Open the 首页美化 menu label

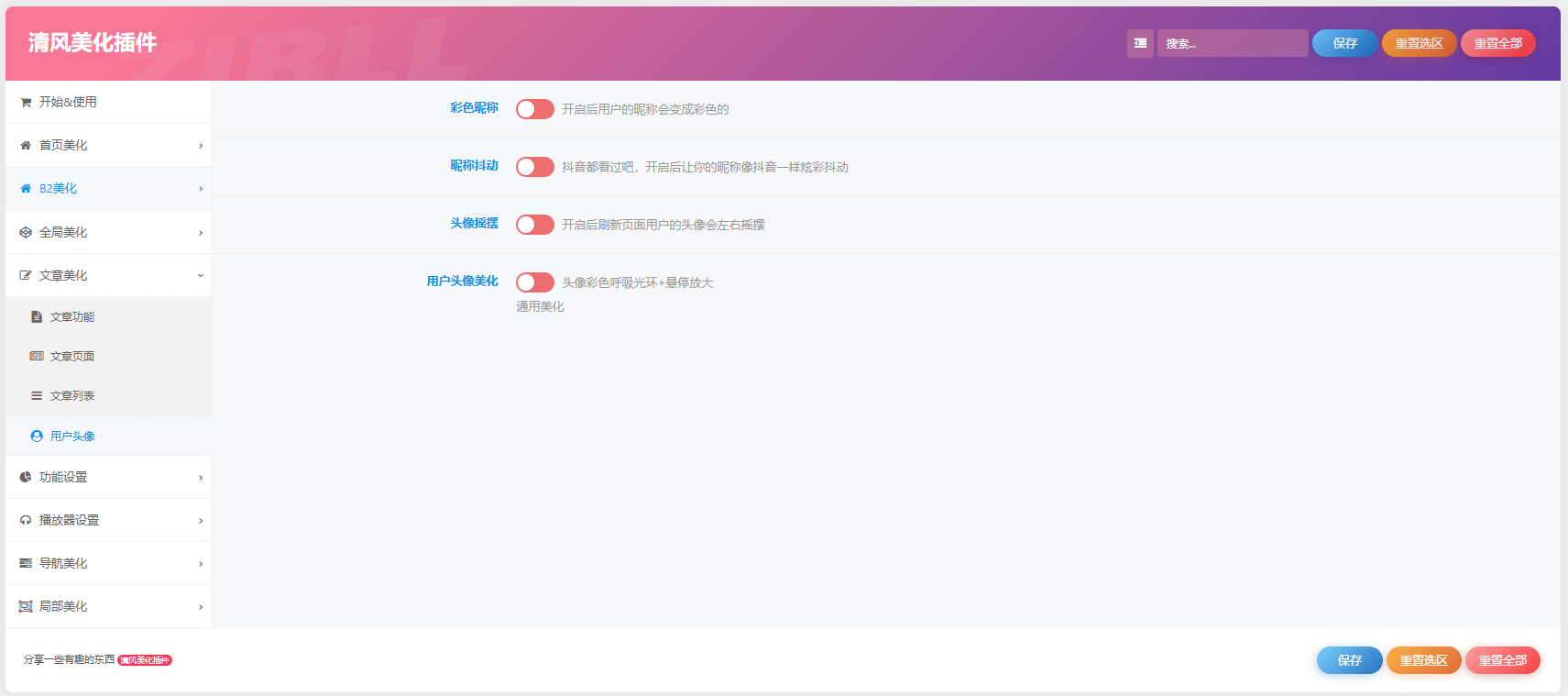pyautogui.click(x=63, y=145)
